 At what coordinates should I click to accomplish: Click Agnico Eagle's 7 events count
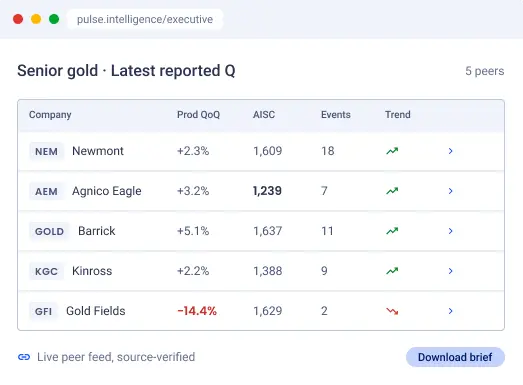point(324,191)
